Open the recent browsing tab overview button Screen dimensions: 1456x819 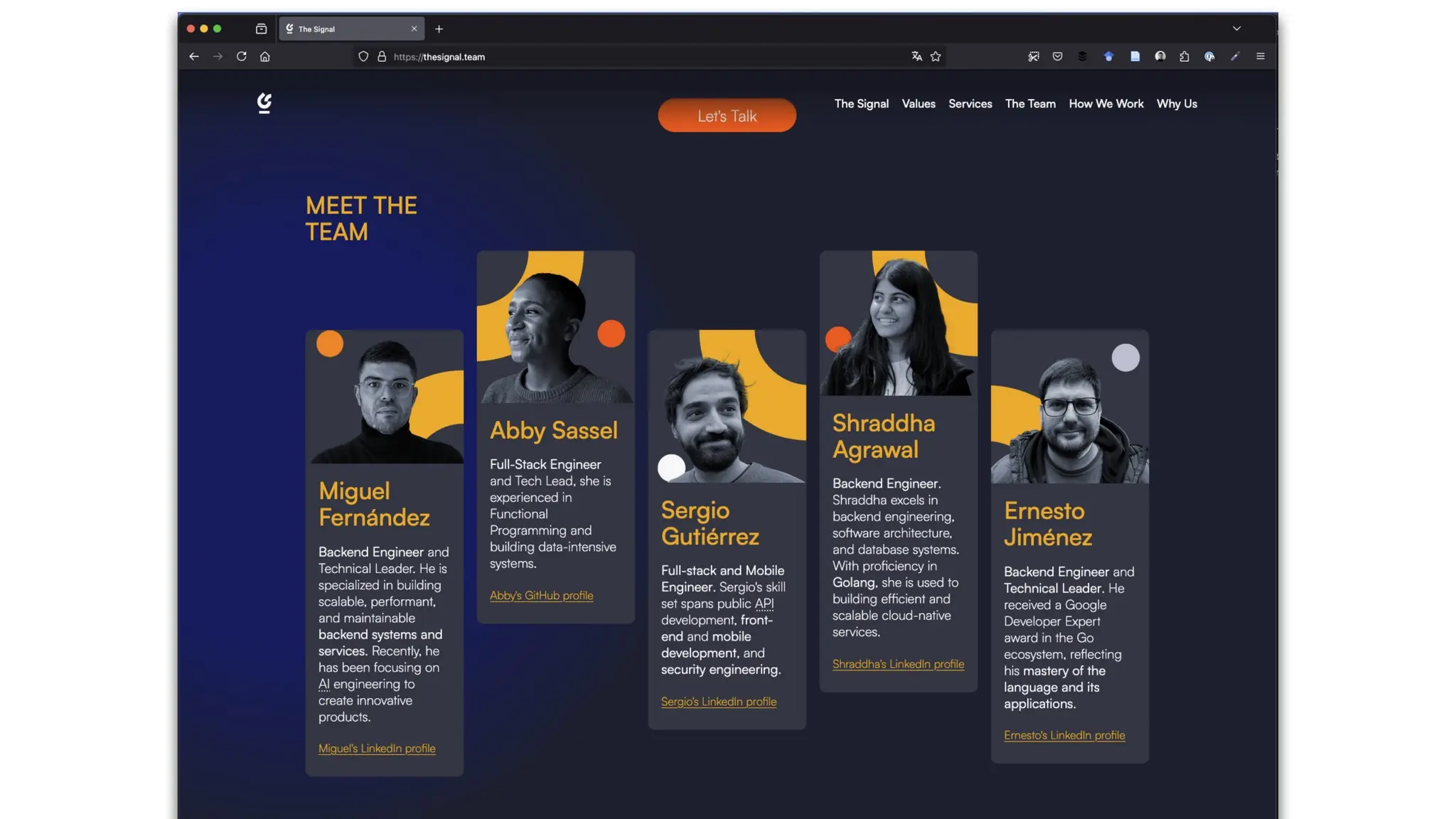[x=261, y=28]
